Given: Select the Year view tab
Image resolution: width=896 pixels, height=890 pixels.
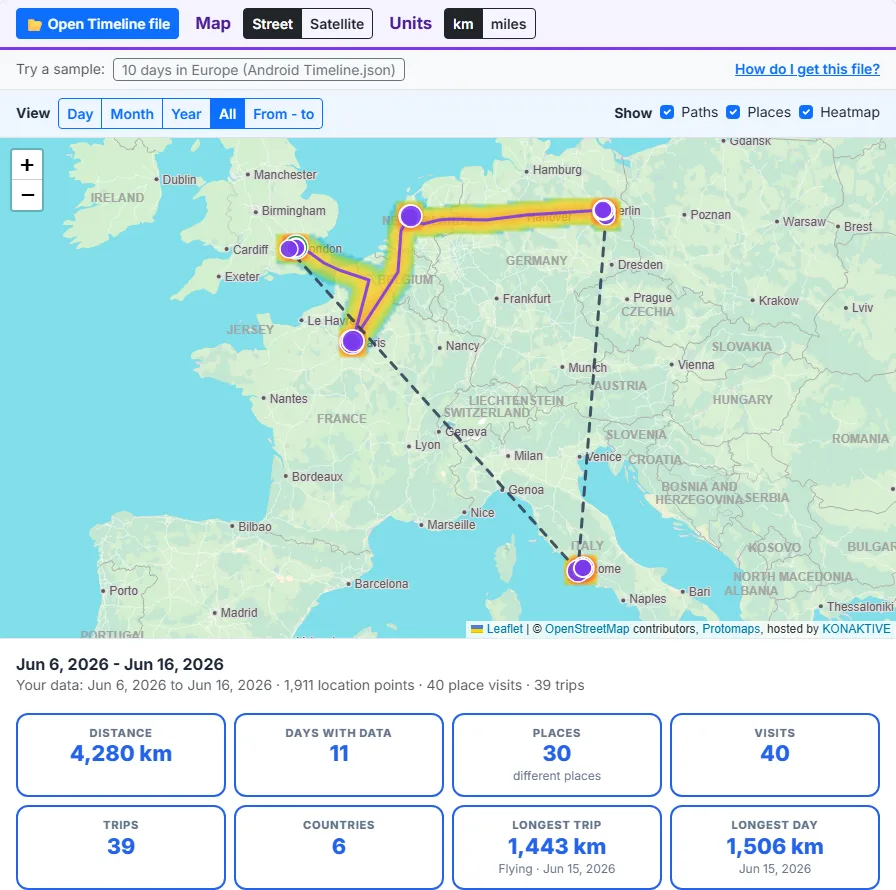Looking at the screenshot, I should (186, 114).
